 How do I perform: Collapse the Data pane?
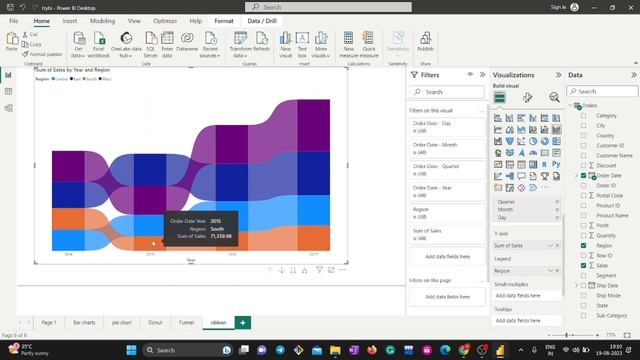(634, 75)
